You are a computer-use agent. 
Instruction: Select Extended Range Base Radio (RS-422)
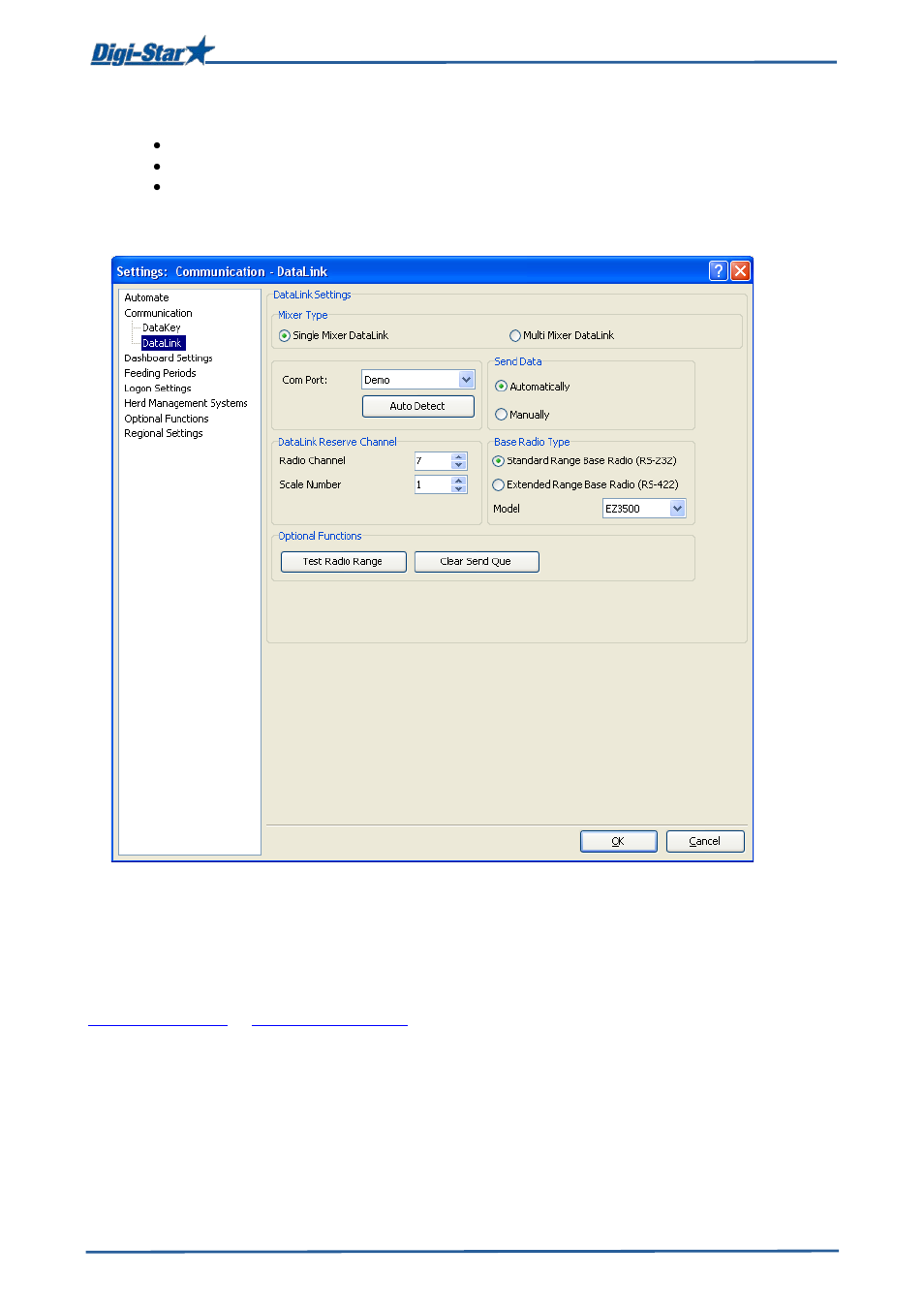(x=499, y=485)
